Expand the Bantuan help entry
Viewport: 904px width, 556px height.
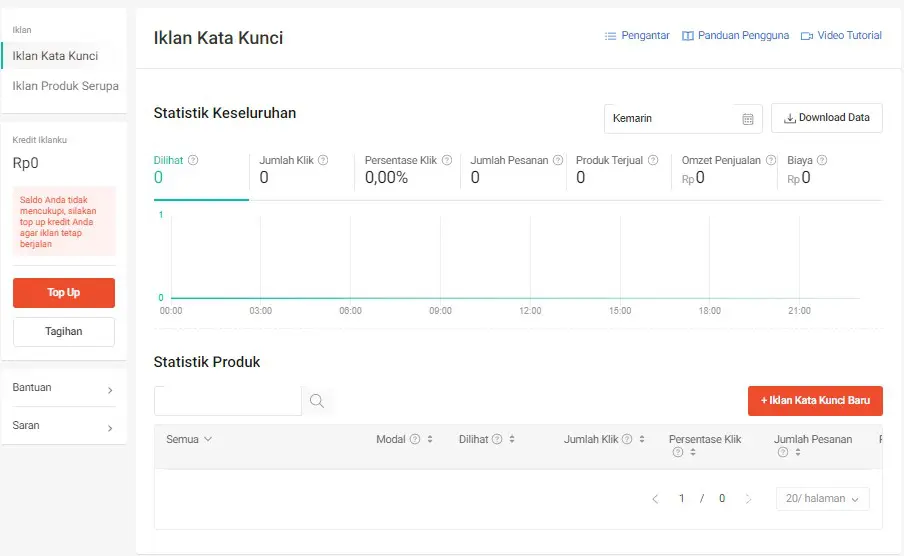[x=63, y=388]
